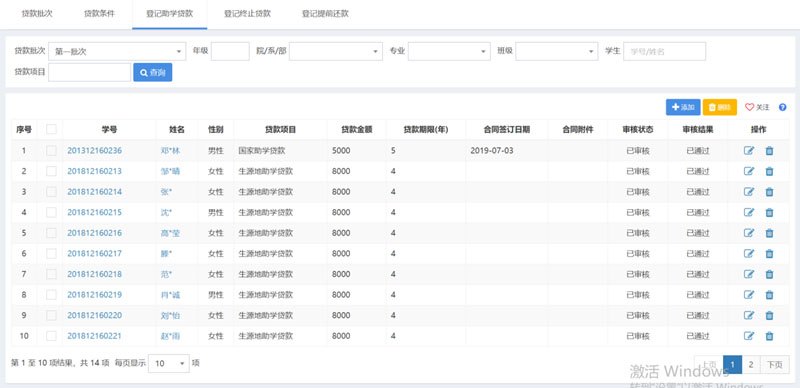Click the blue 查询 search button
The image size is (800, 388).
click(153, 72)
